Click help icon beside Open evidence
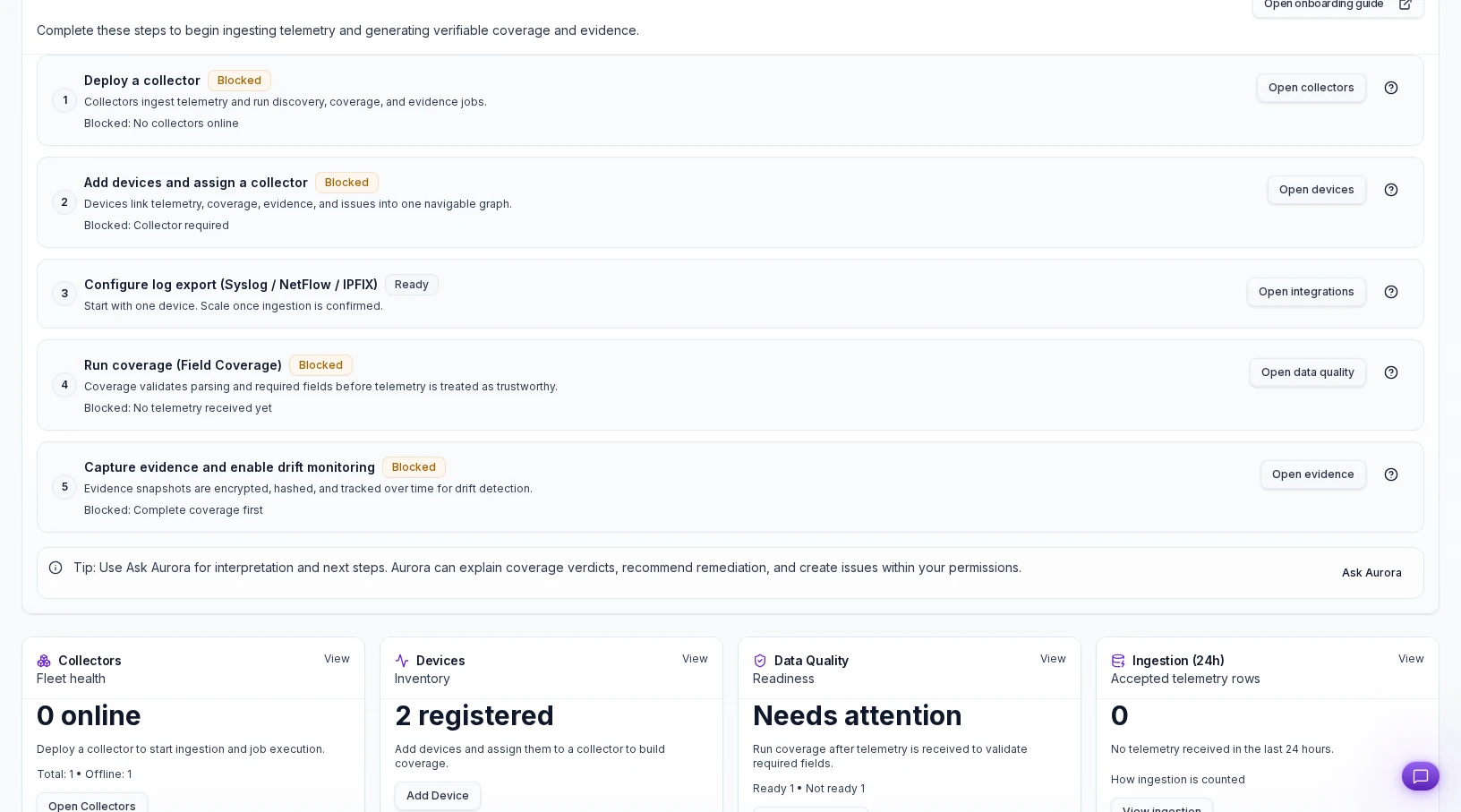The image size is (1461, 812). point(1390,474)
